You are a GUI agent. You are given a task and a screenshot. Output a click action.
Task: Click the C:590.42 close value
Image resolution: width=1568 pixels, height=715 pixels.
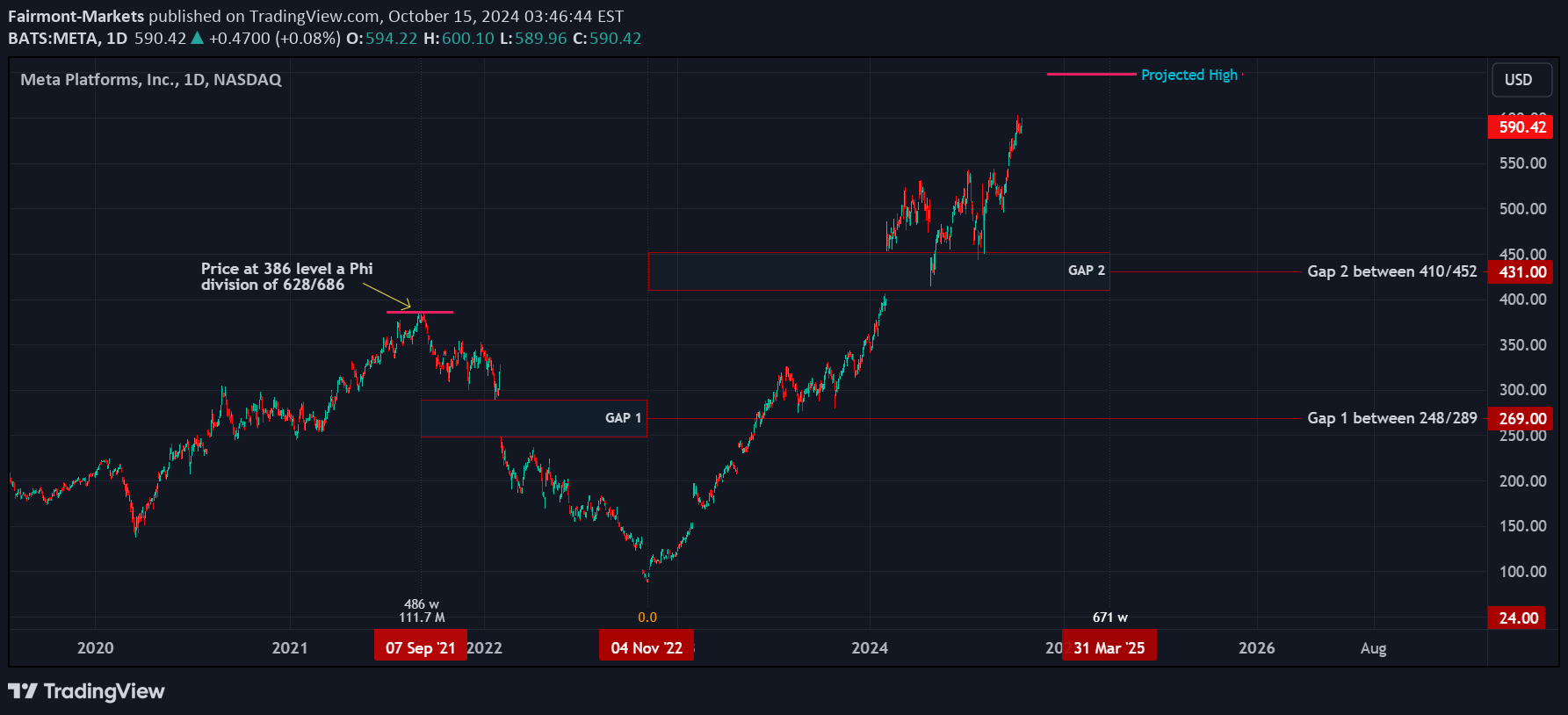point(607,39)
